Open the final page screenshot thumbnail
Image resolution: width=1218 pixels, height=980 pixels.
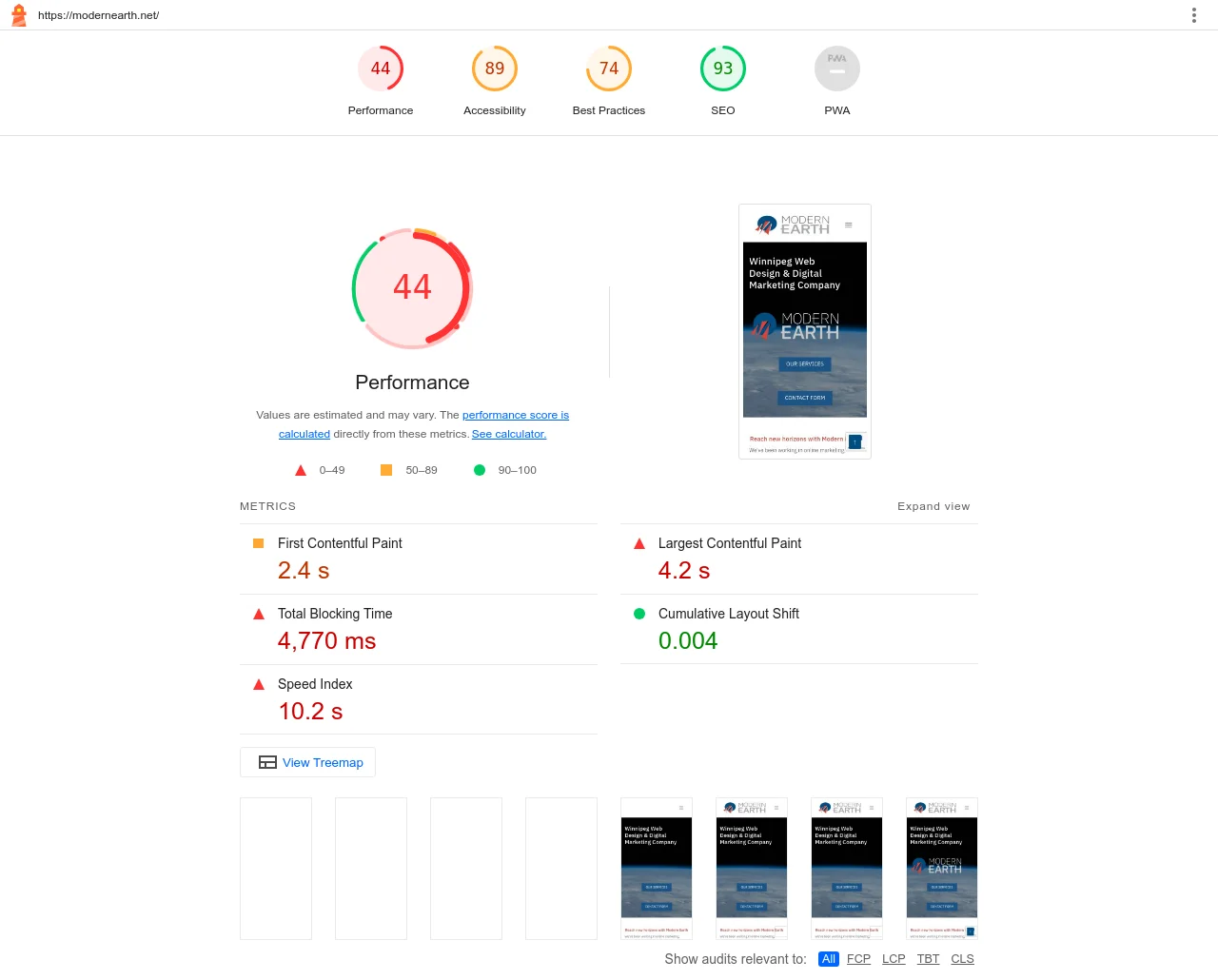coord(805,331)
